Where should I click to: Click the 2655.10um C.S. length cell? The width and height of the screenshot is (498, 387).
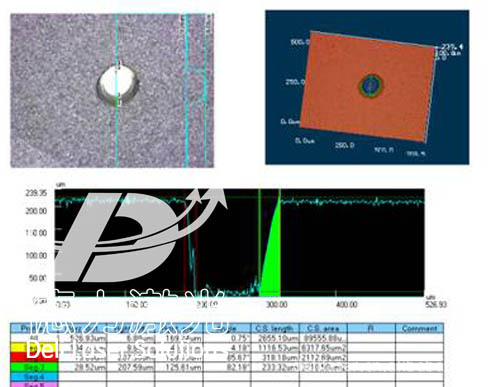click(275, 338)
